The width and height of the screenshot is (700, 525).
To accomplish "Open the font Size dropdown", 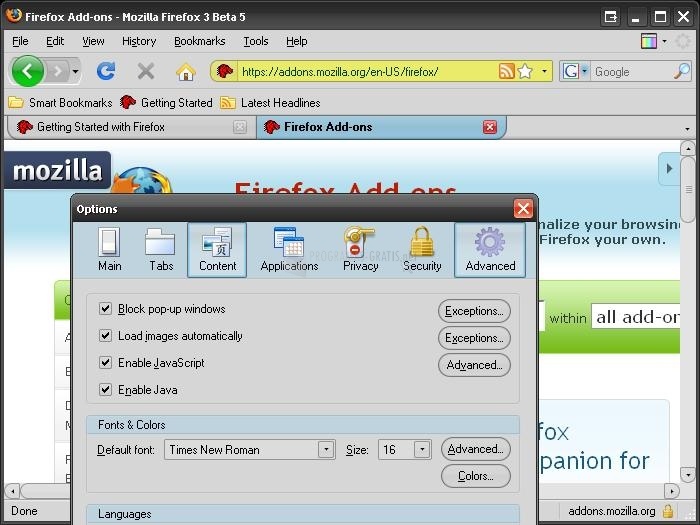I will [404, 450].
